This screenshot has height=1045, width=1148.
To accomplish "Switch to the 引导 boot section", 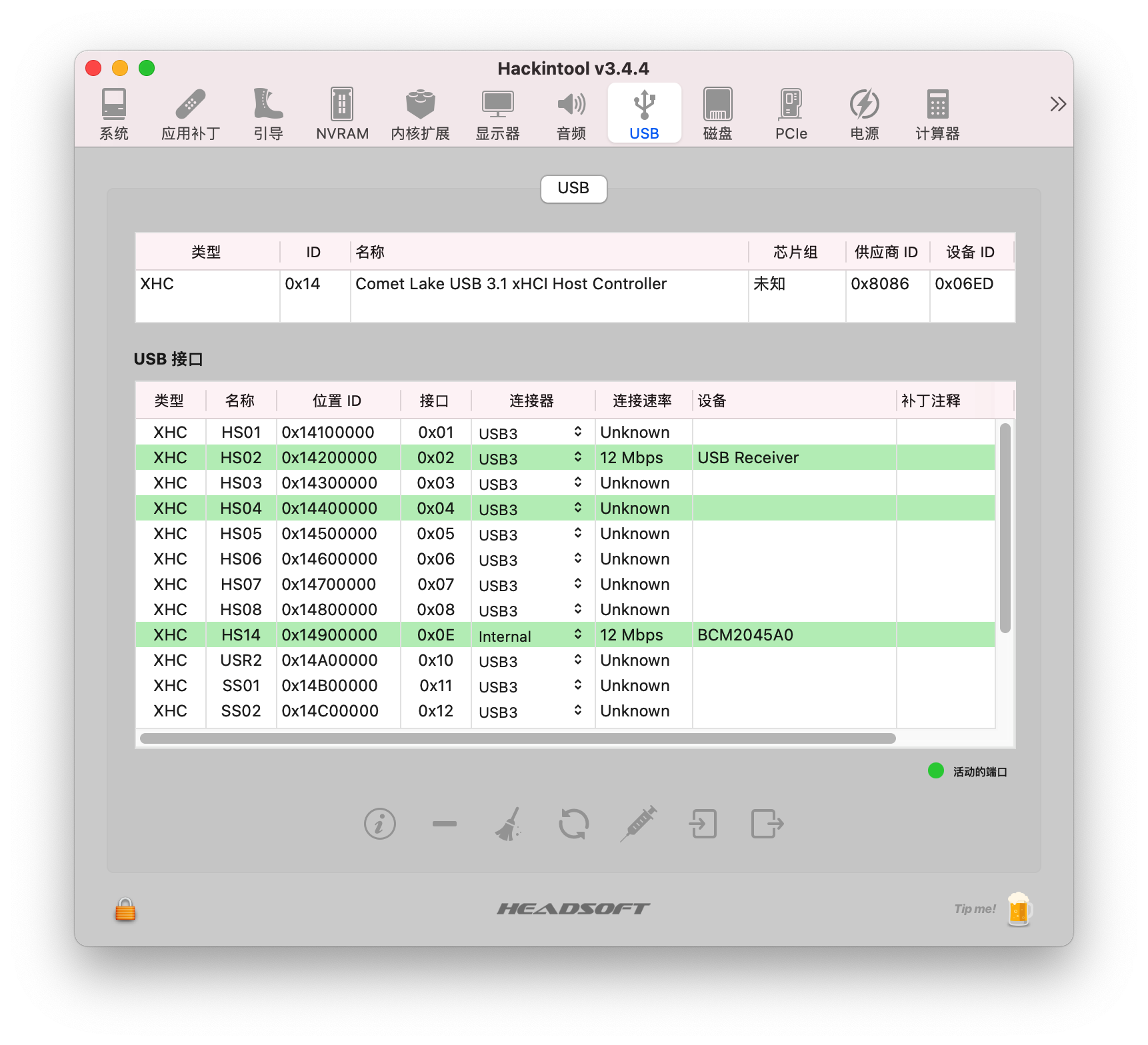I will pos(269,114).
